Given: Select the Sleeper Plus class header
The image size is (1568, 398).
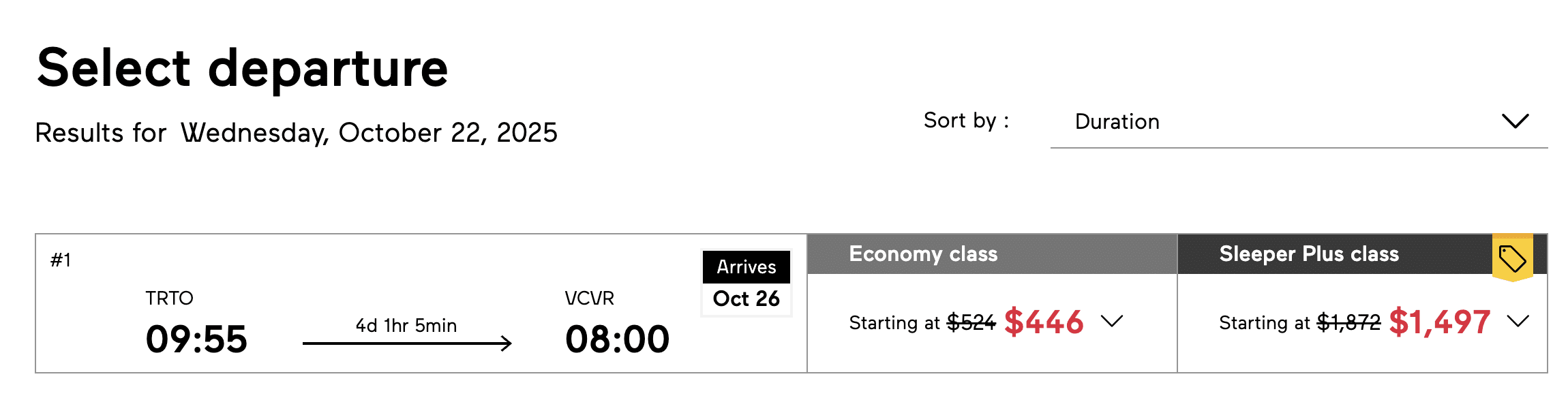Looking at the screenshot, I should pos(1308,254).
